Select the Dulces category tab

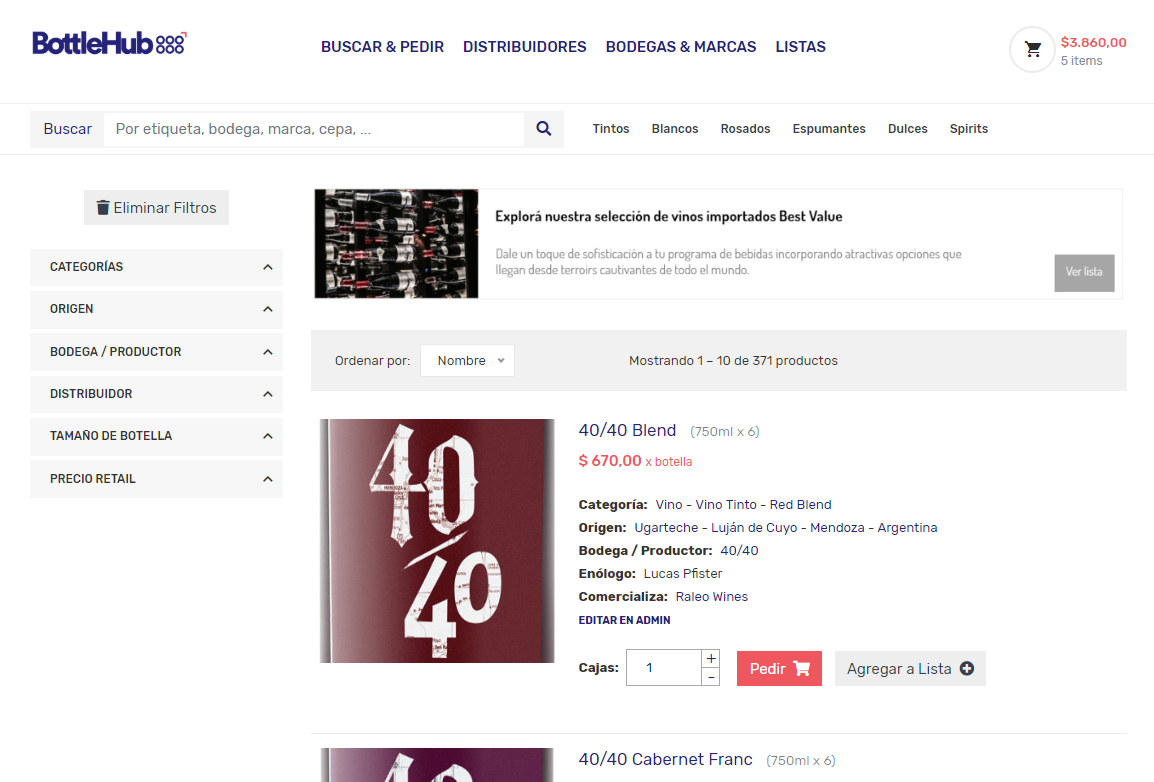pyautogui.click(x=907, y=129)
